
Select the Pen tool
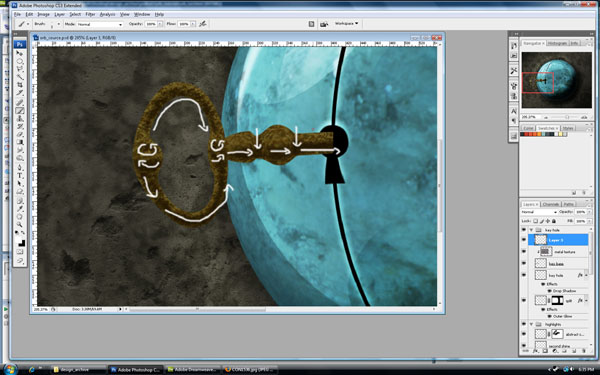pyautogui.click(x=20, y=167)
